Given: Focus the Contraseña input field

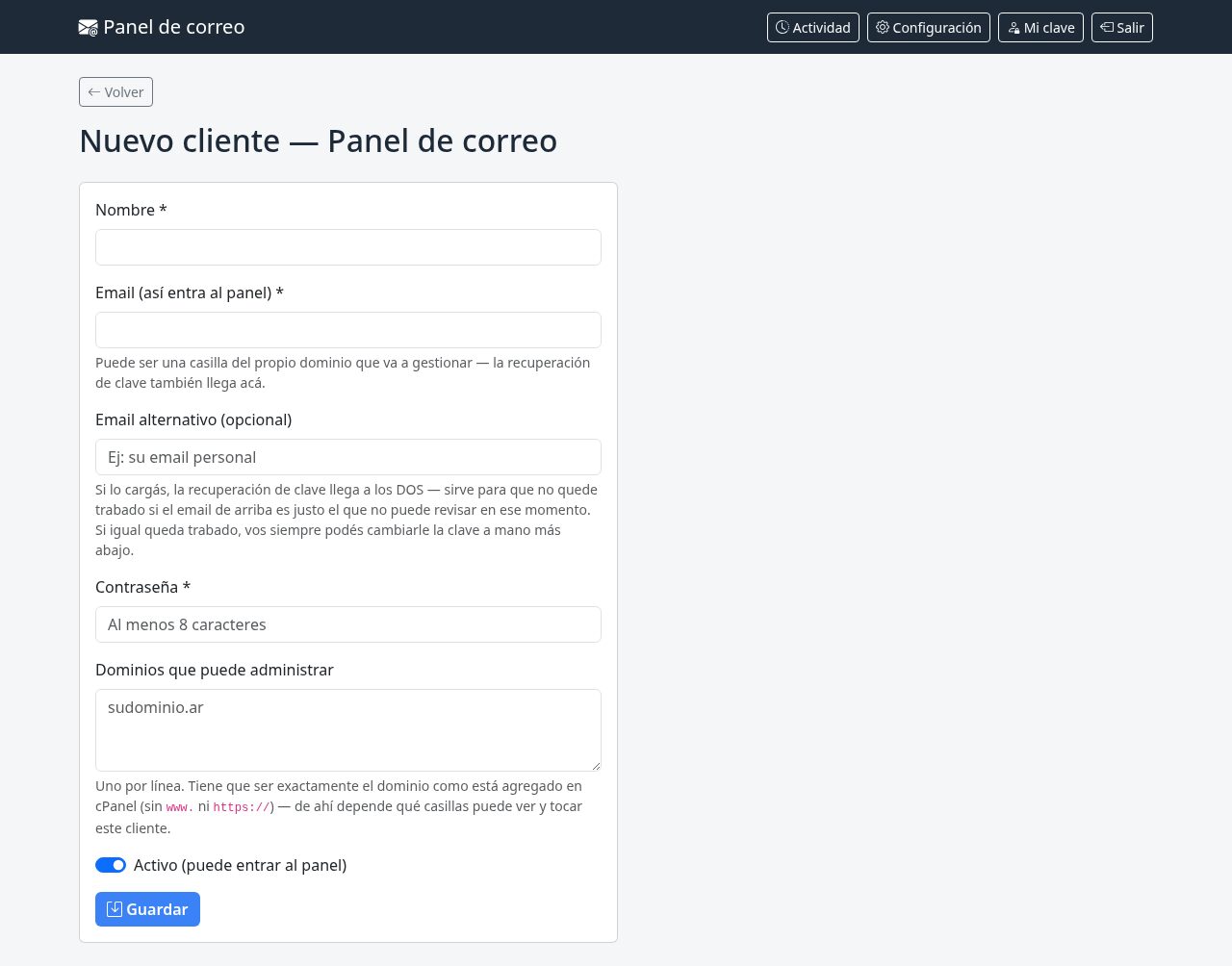Looking at the screenshot, I should (348, 624).
